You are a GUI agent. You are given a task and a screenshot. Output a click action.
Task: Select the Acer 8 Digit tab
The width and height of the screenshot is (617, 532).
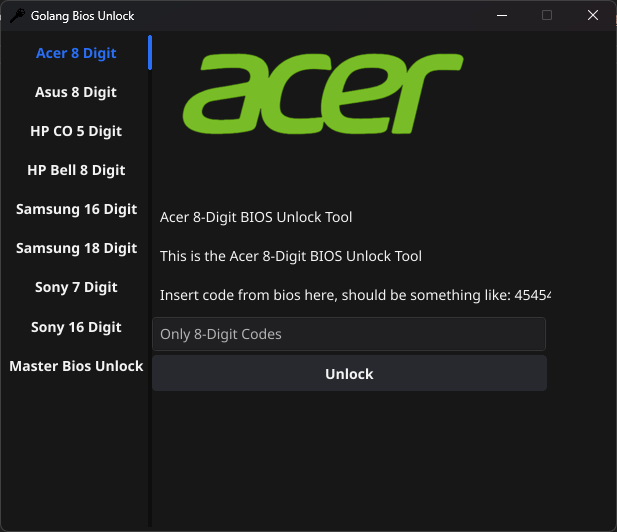(x=76, y=53)
